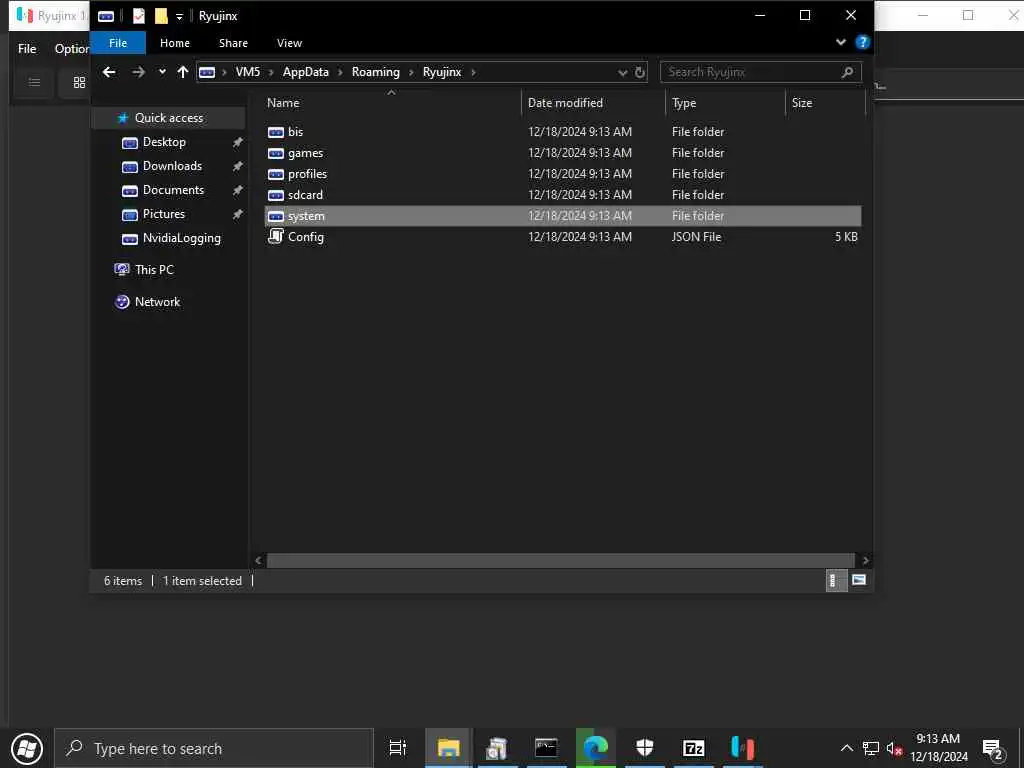The image size is (1024, 768).
Task: Click the Properties quick access toolbar icon
Action: click(x=138, y=16)
